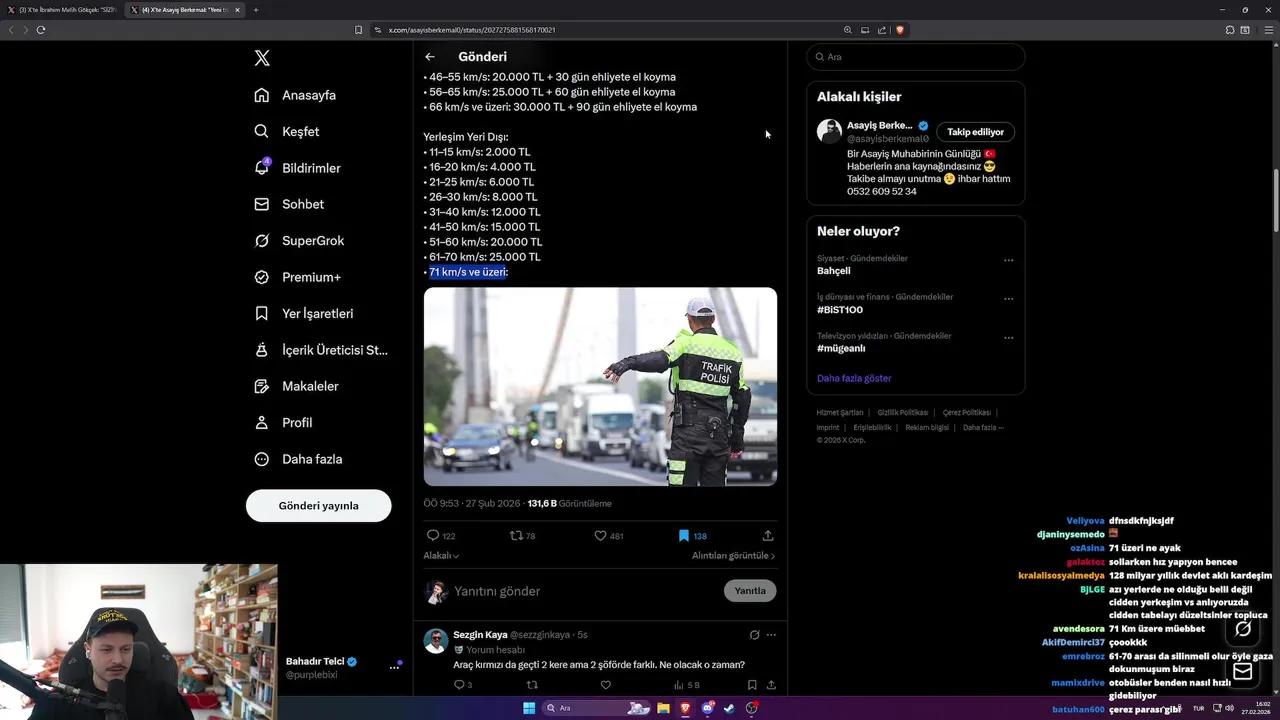Click the Gönderi yayınla button
Viewport: 1280px width, 720px height.
point(318,506)
